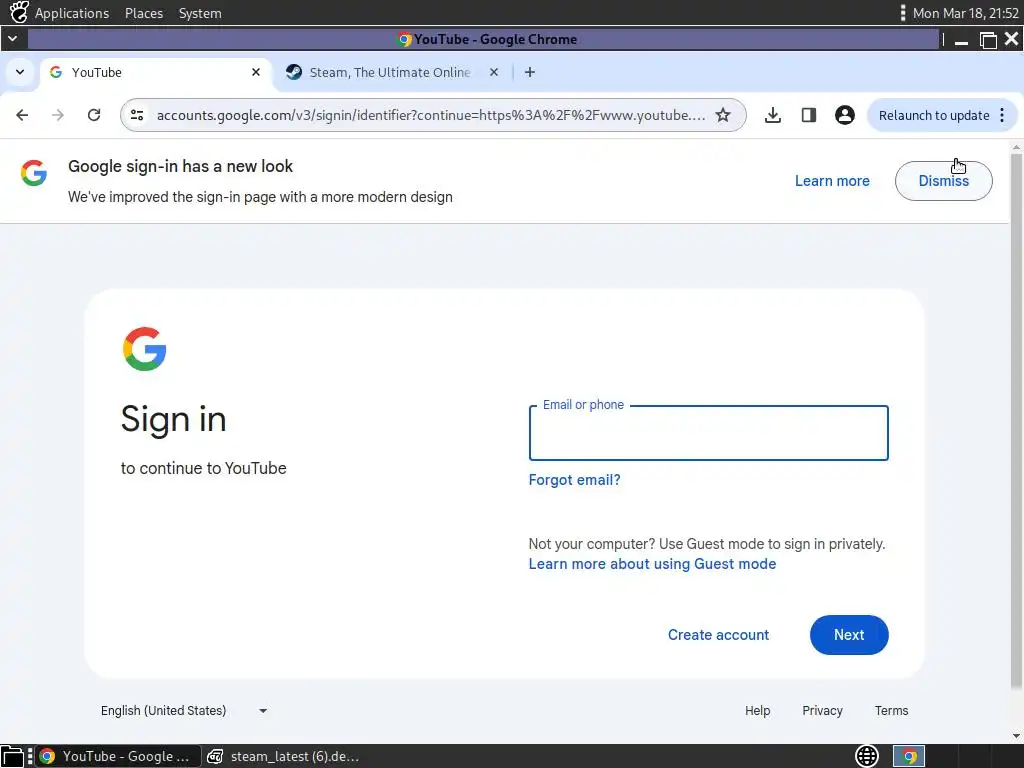
Task: Open site information icon in address bar
Action: [137, 116]
